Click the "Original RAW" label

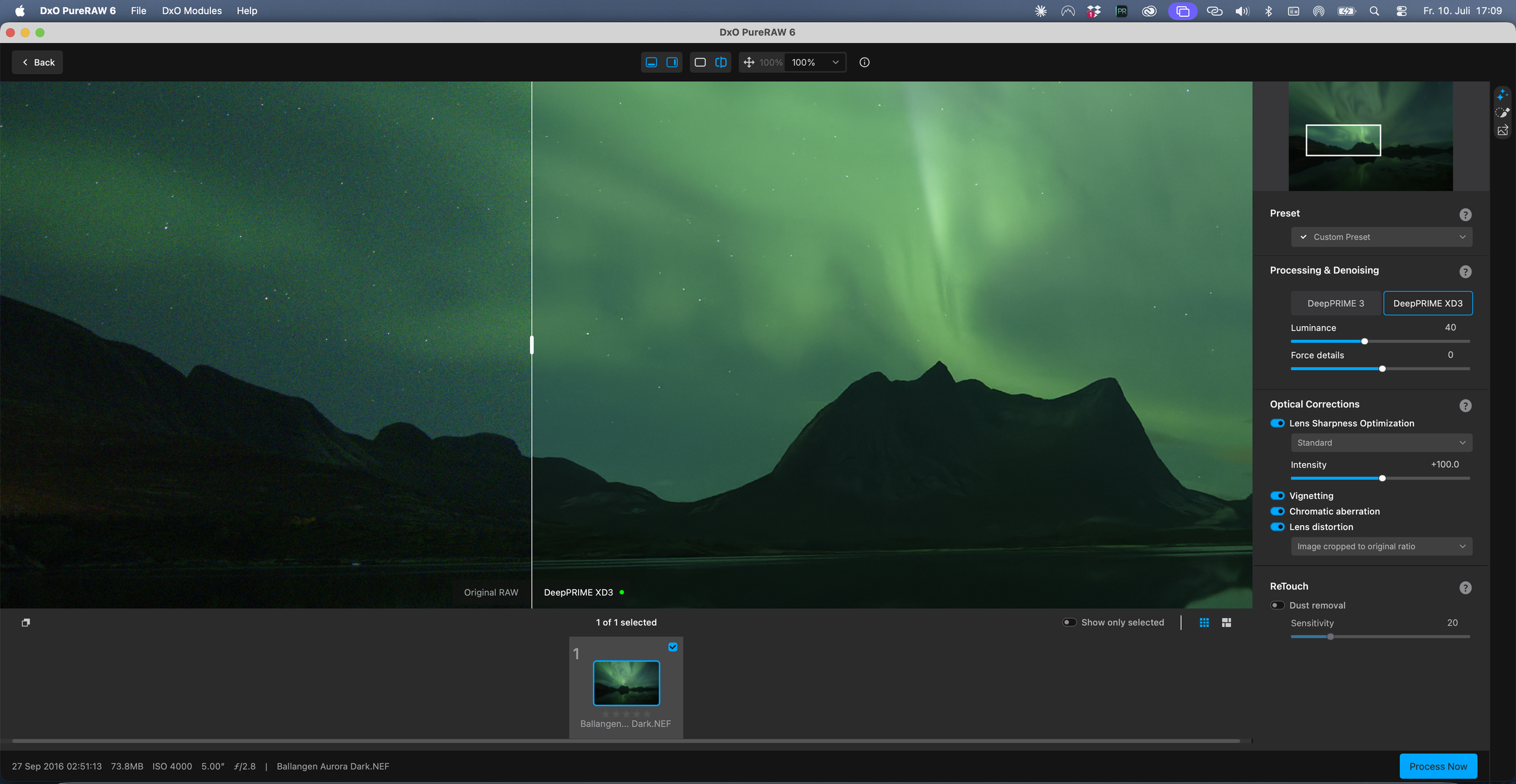[491, 592]
